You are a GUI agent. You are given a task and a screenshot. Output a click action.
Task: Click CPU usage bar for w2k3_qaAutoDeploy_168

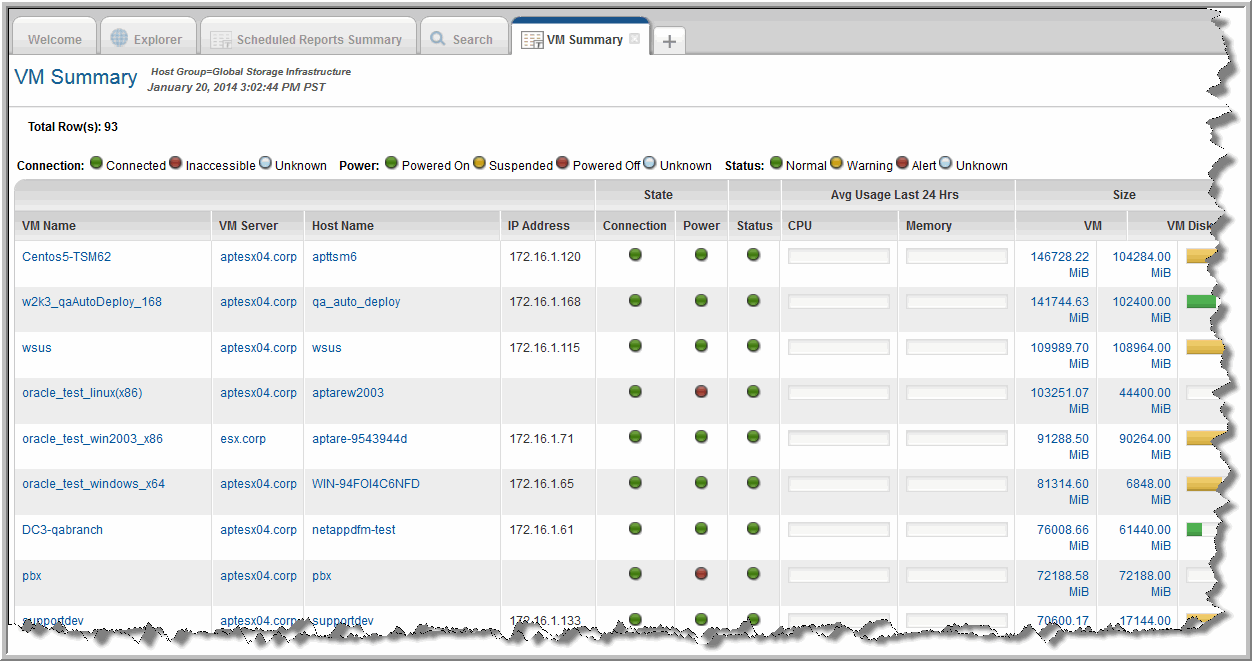point(838,302)
